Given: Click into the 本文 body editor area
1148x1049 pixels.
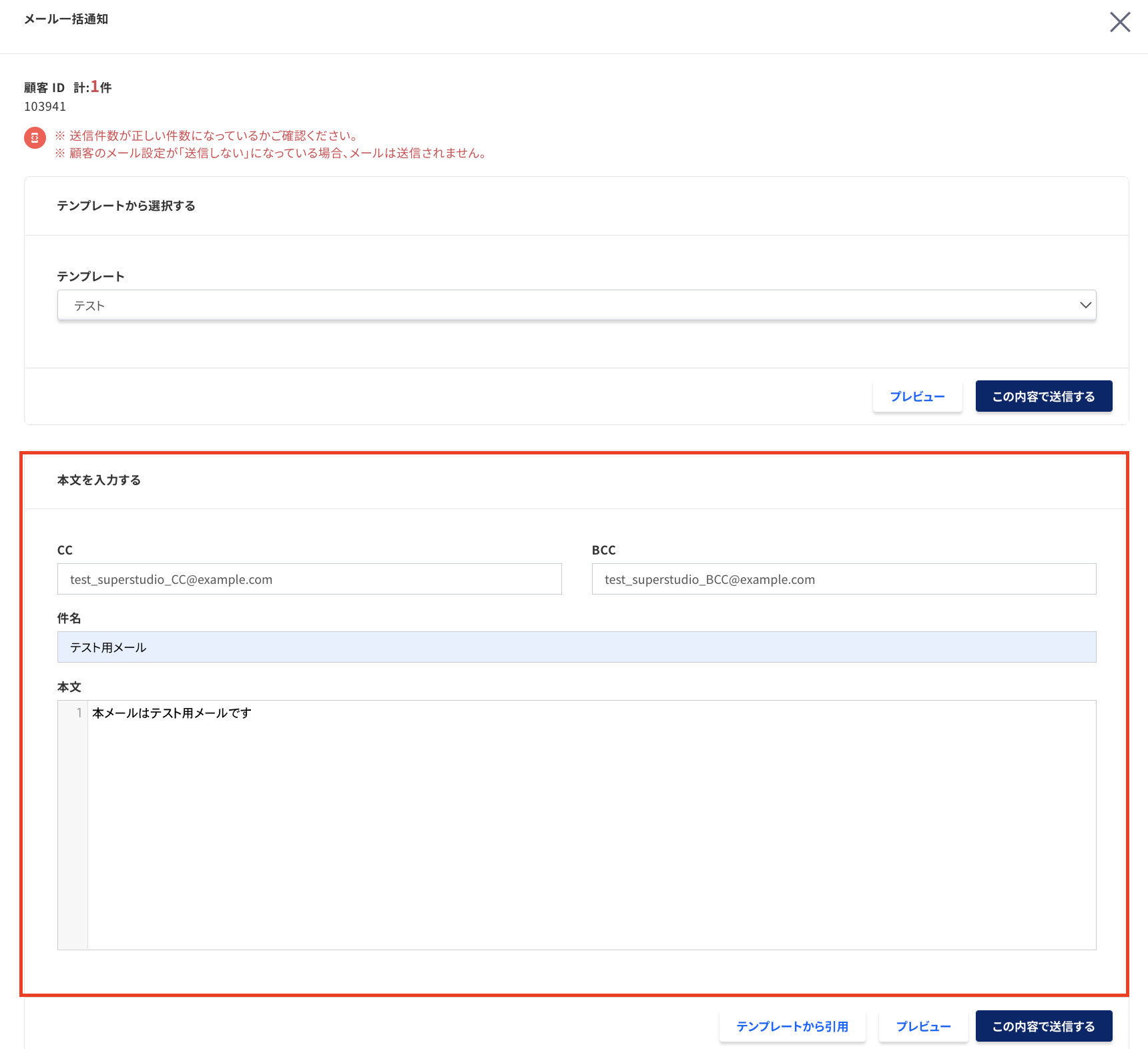Looking at the screenshot, I should coord(591,825).
